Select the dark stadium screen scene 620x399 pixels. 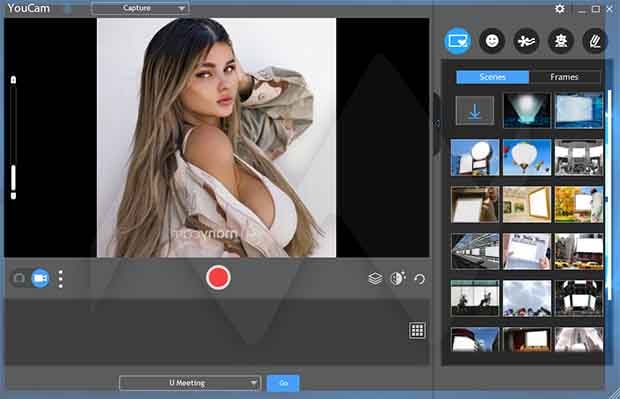click(x=579, y=298)
